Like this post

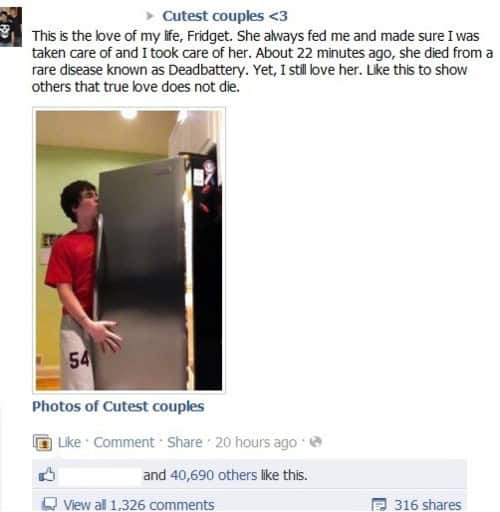[69, 442]
